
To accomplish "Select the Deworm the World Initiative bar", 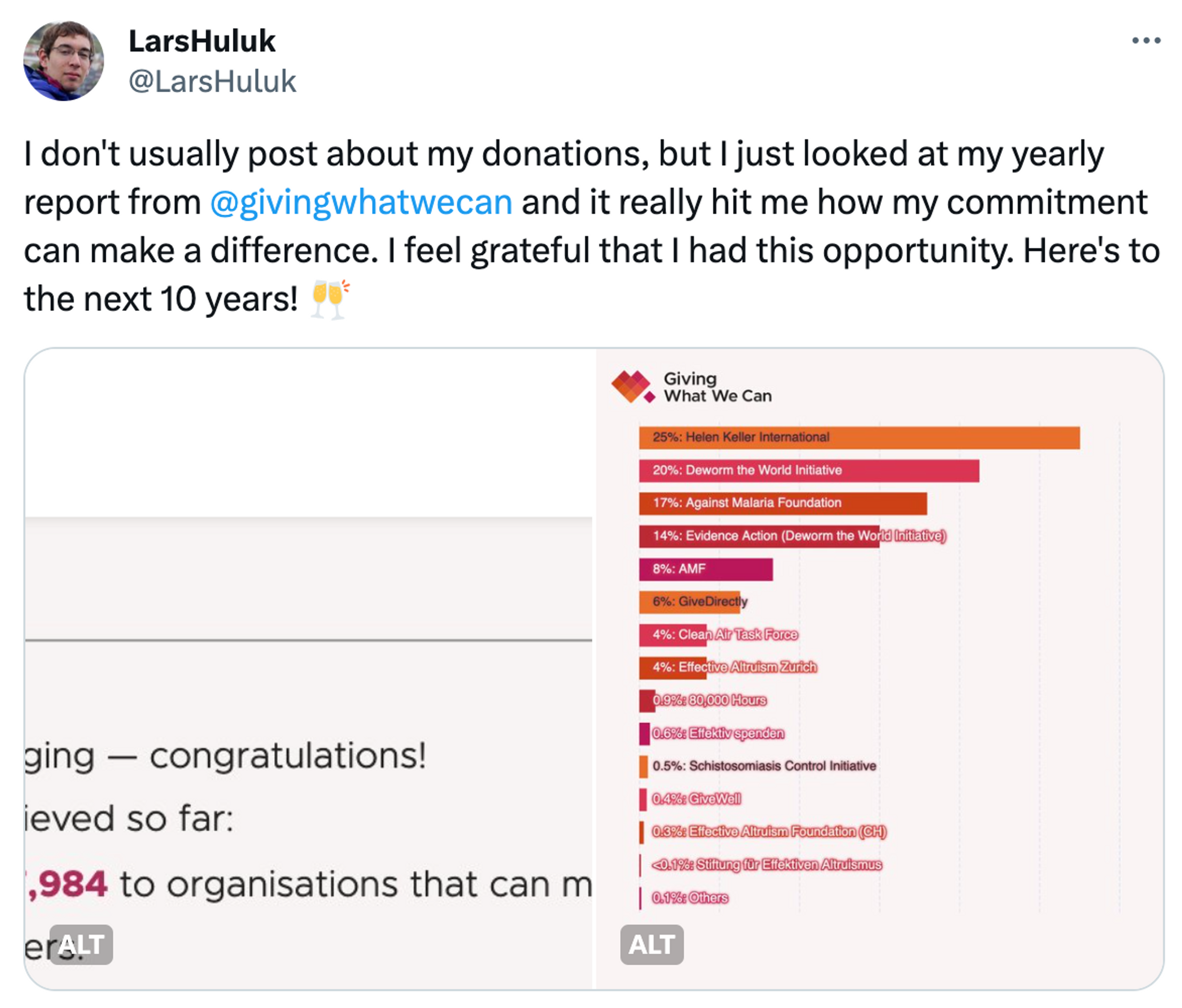I will (810, 470).
